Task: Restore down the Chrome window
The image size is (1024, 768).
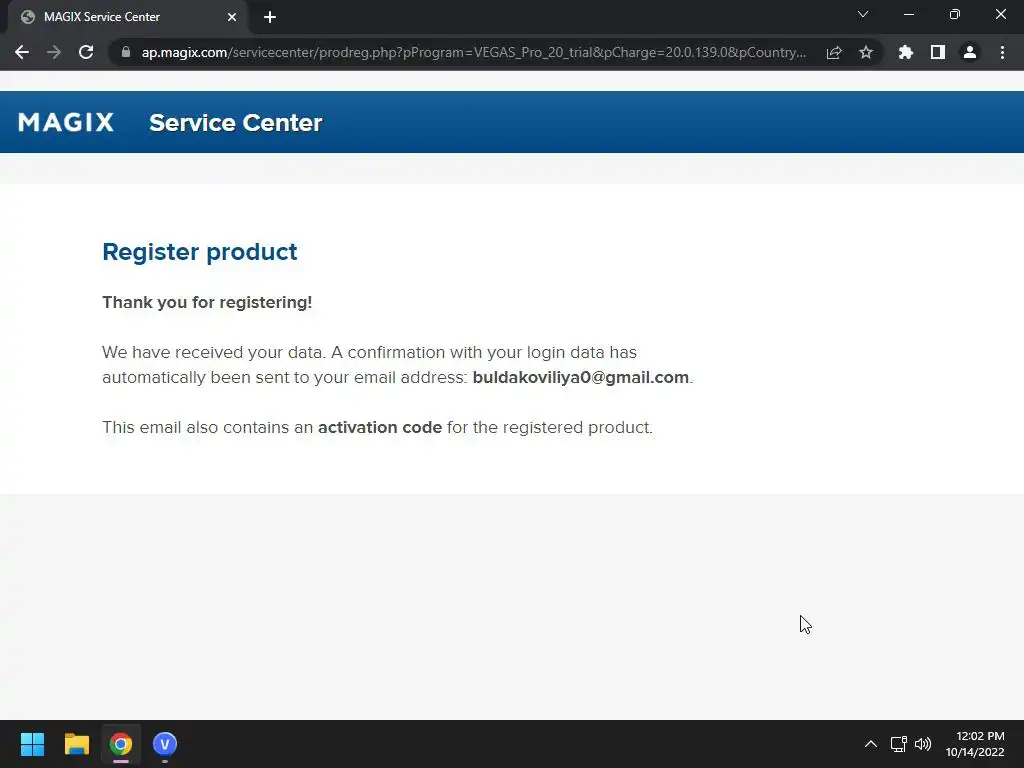Action: pyautogui.click(x=955, y=14)
